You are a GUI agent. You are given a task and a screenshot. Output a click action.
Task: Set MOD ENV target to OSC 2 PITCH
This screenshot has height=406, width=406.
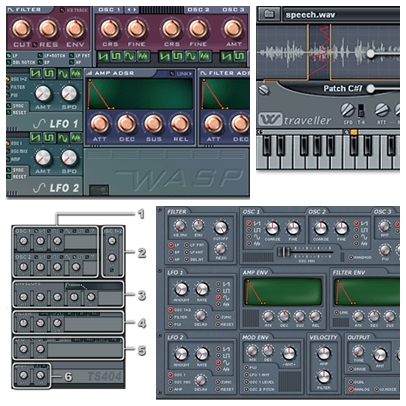point(247,389)
